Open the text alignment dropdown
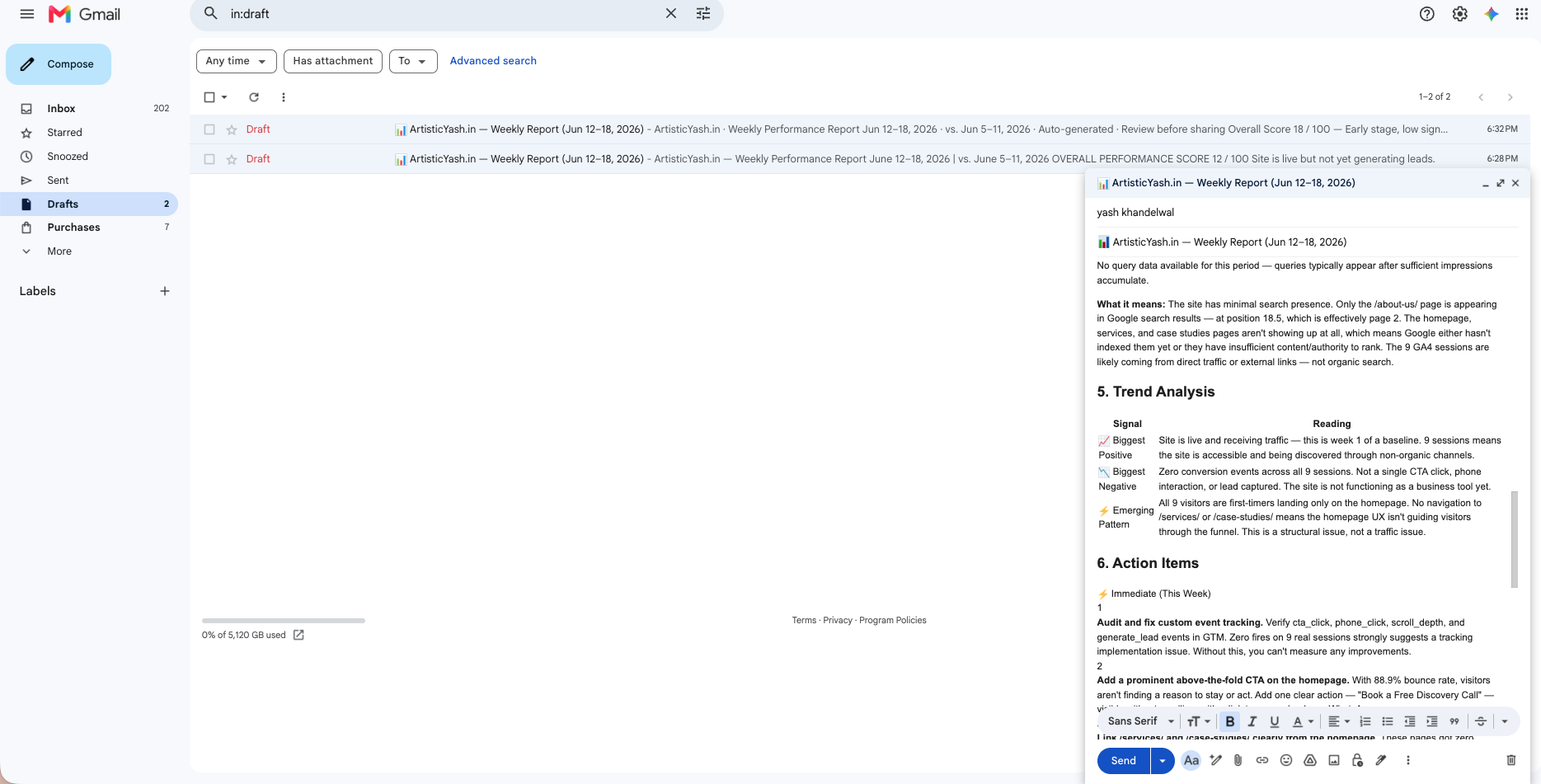The image size is (1541, 784). tap(1338, 721)
